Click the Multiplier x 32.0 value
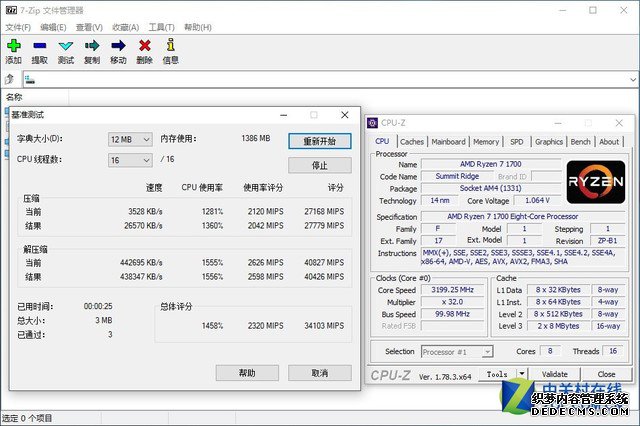This screenshot has height=426, width=640. click(452, 302)
